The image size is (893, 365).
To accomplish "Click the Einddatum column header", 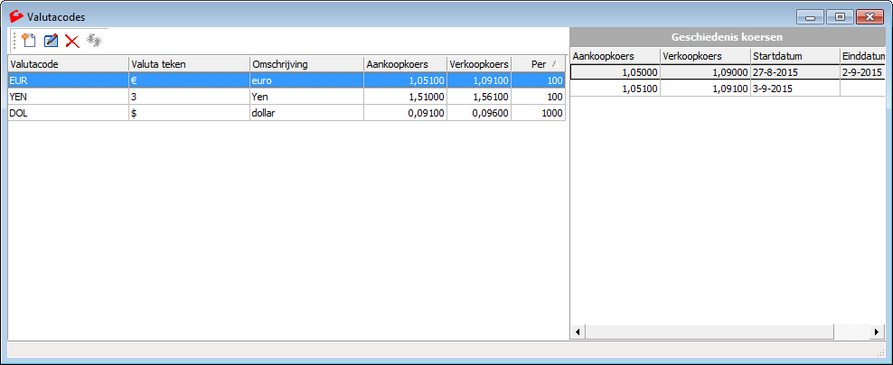I will click(x=862, y=56).
